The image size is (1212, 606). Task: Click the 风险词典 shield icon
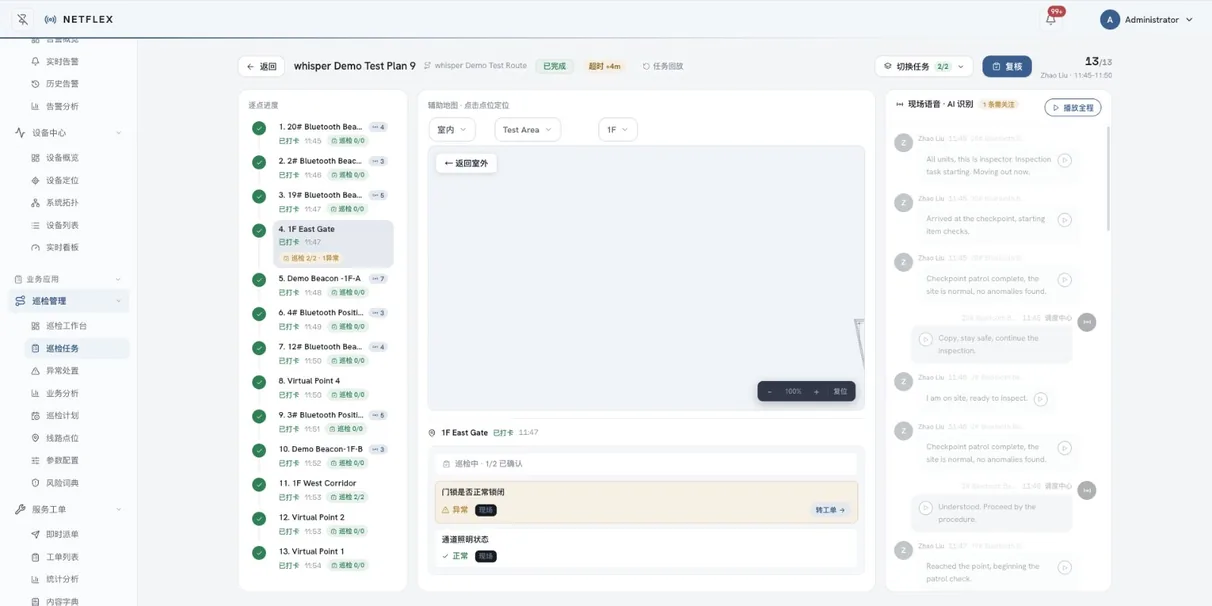[35, 483]
